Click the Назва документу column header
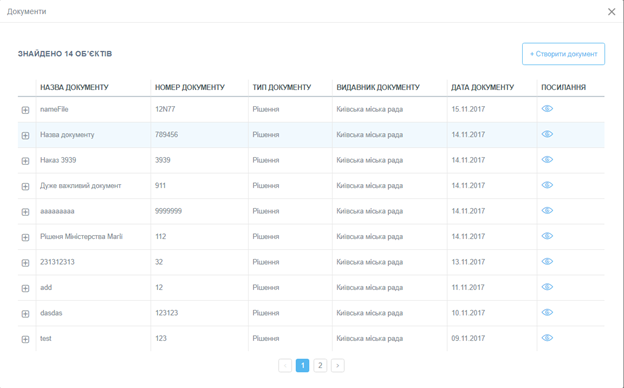Screen dimensions: 624x388 click(74, 87)
